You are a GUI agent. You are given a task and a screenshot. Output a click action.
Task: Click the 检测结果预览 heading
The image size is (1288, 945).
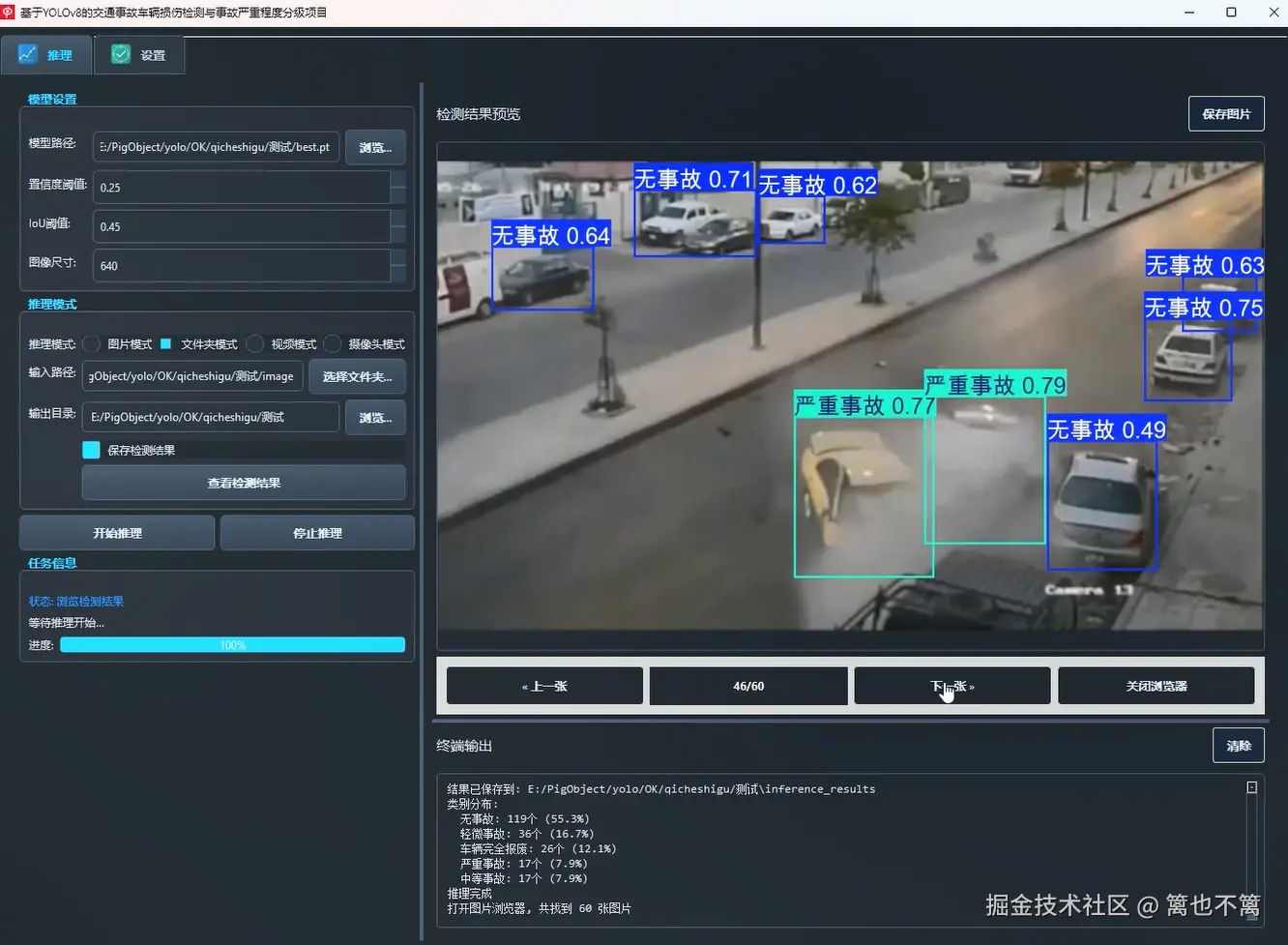(479, 114)
